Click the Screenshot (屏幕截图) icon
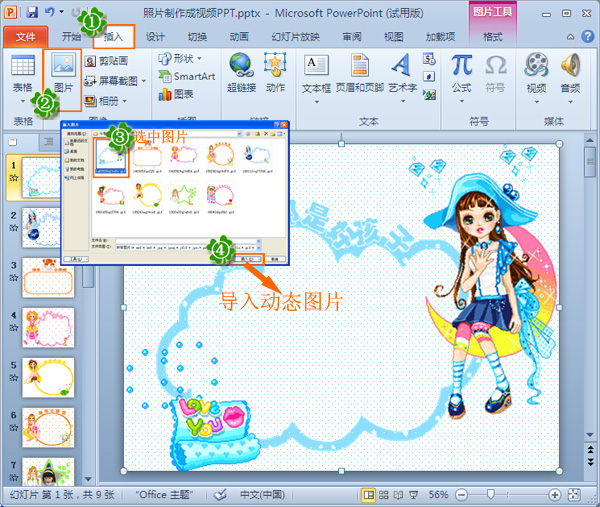This screenshot has height=507, width=600. coord(90,81)
